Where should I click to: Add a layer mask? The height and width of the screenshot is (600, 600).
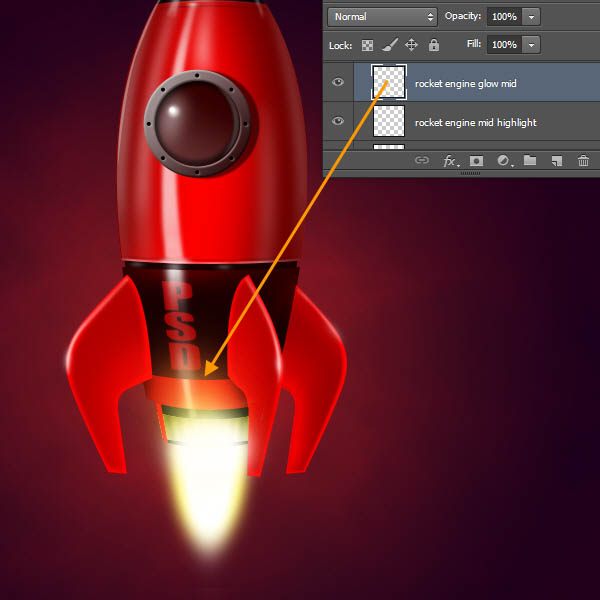pos(477,160)
